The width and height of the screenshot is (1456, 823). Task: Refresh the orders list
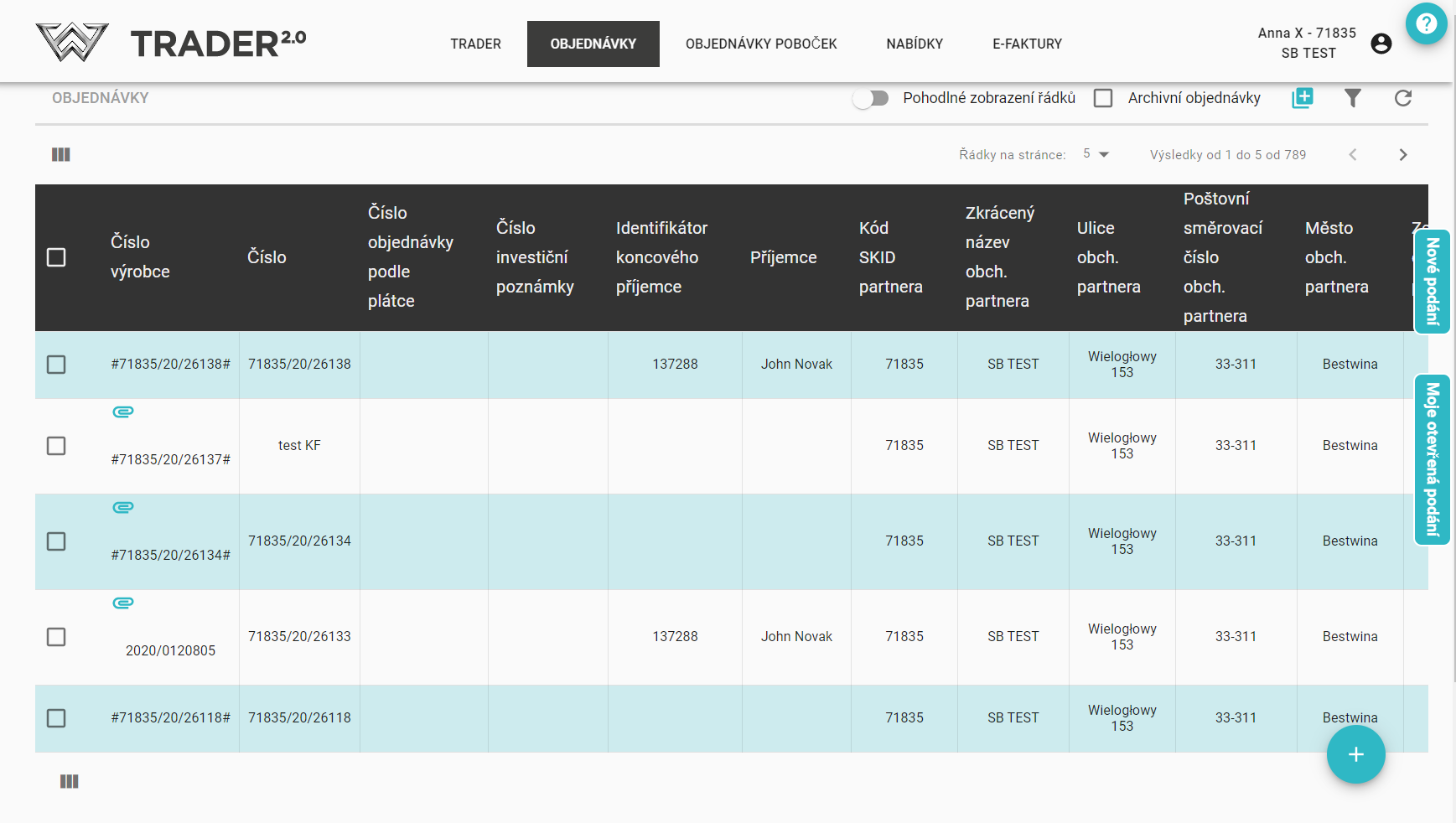click(1402, 98)
